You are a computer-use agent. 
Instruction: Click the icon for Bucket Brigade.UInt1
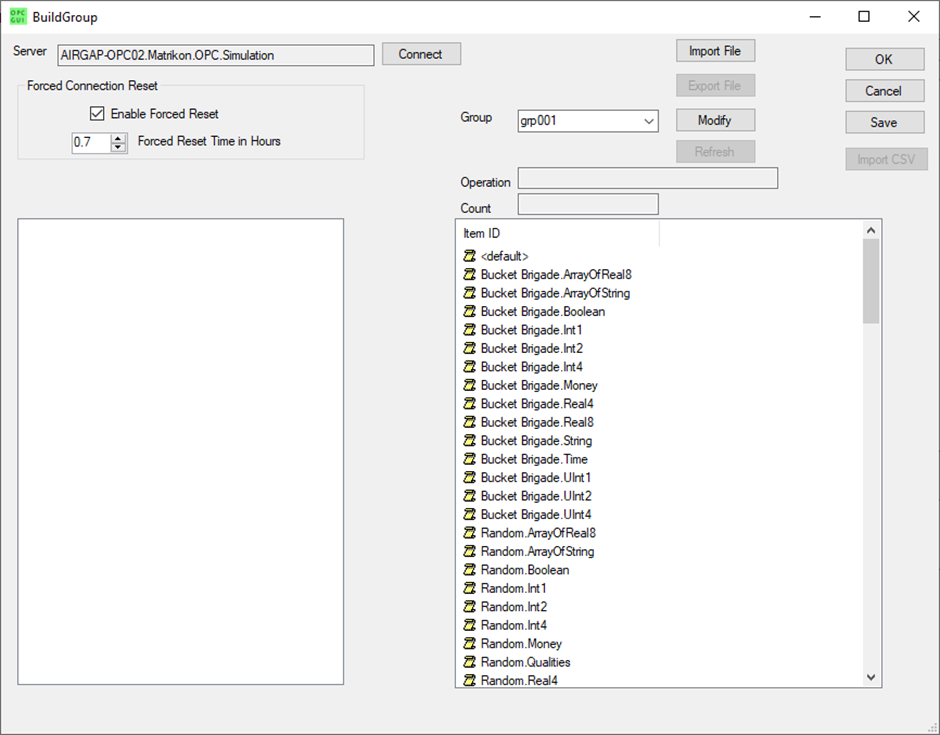[x=469, y=478]
